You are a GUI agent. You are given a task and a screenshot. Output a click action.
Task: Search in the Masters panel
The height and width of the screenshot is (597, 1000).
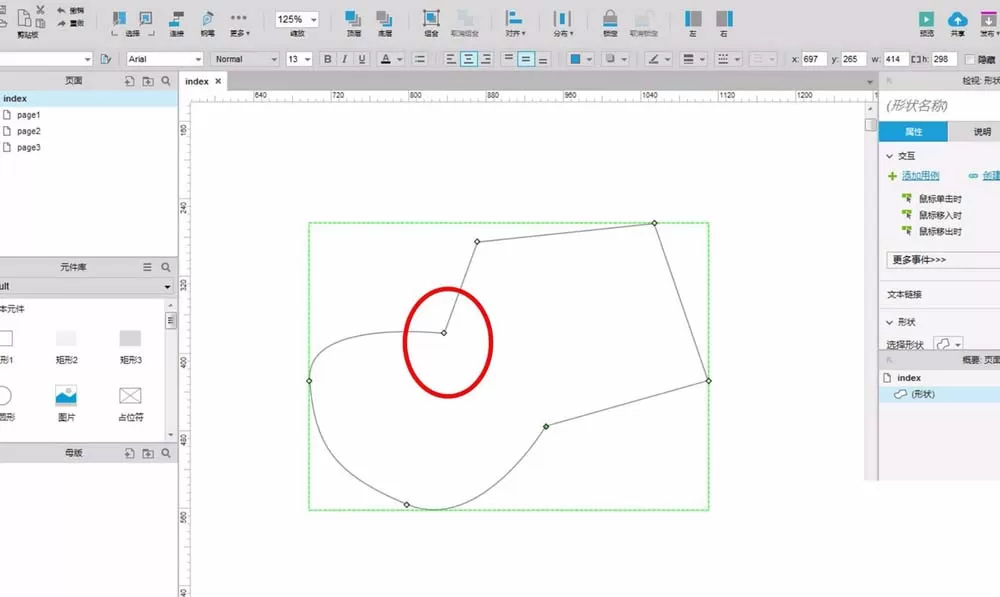click(x=166, y=453)
